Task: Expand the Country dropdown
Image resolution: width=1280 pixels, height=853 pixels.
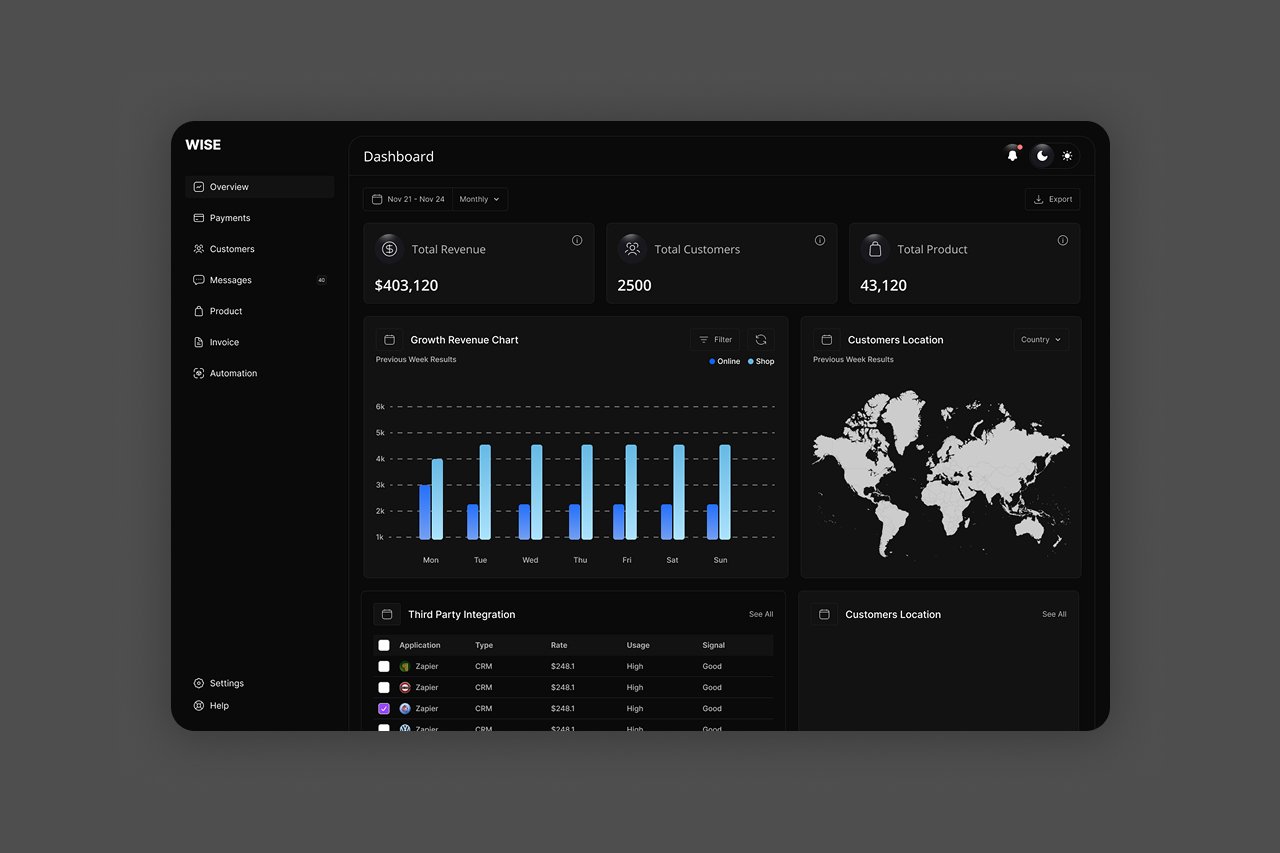Action: tap(1040, 340)
